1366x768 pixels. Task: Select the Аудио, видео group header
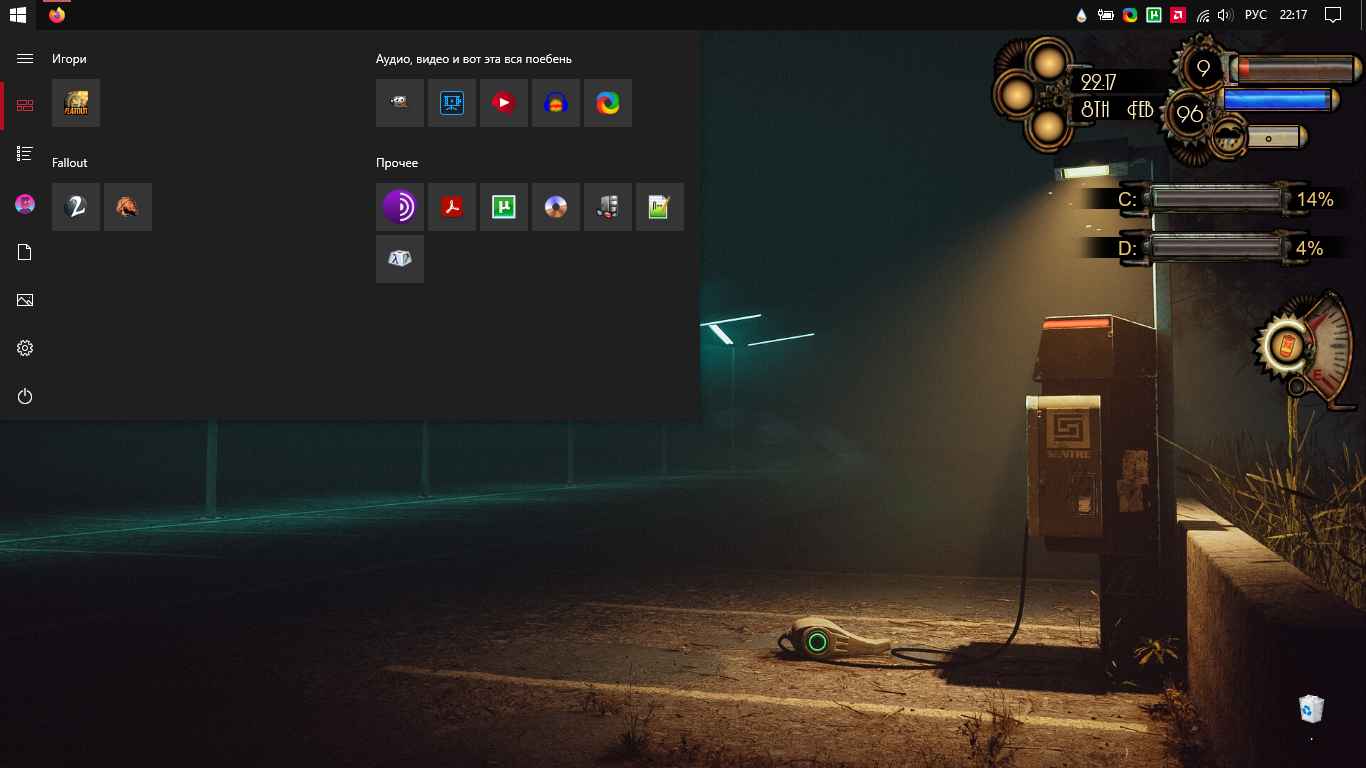coord(474,59)
